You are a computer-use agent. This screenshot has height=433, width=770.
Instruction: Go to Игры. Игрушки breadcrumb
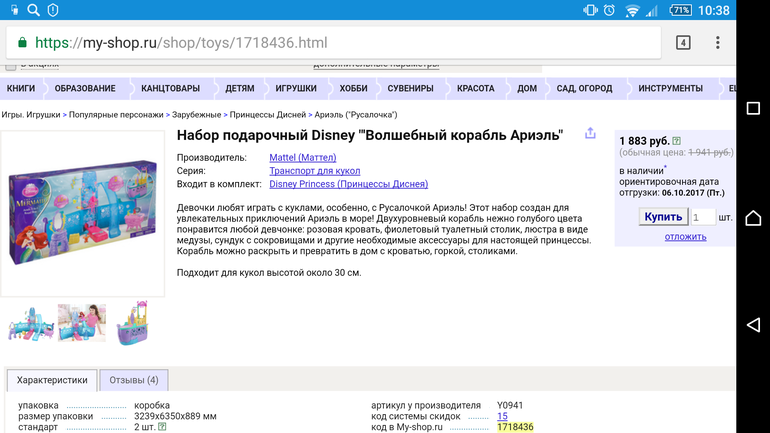[x=30, y=114]
